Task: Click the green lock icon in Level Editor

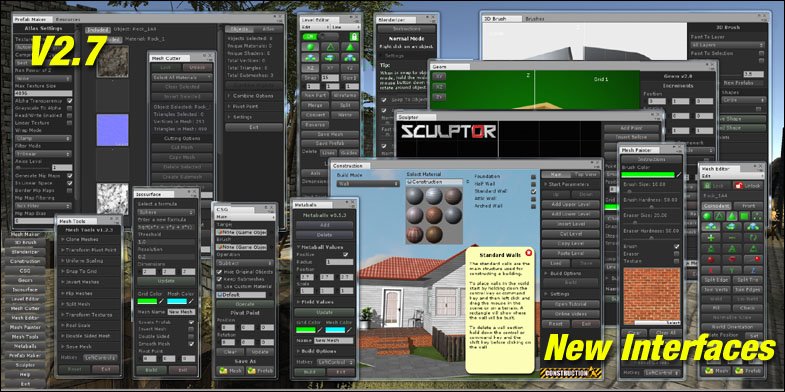Action: click(354, 37)
